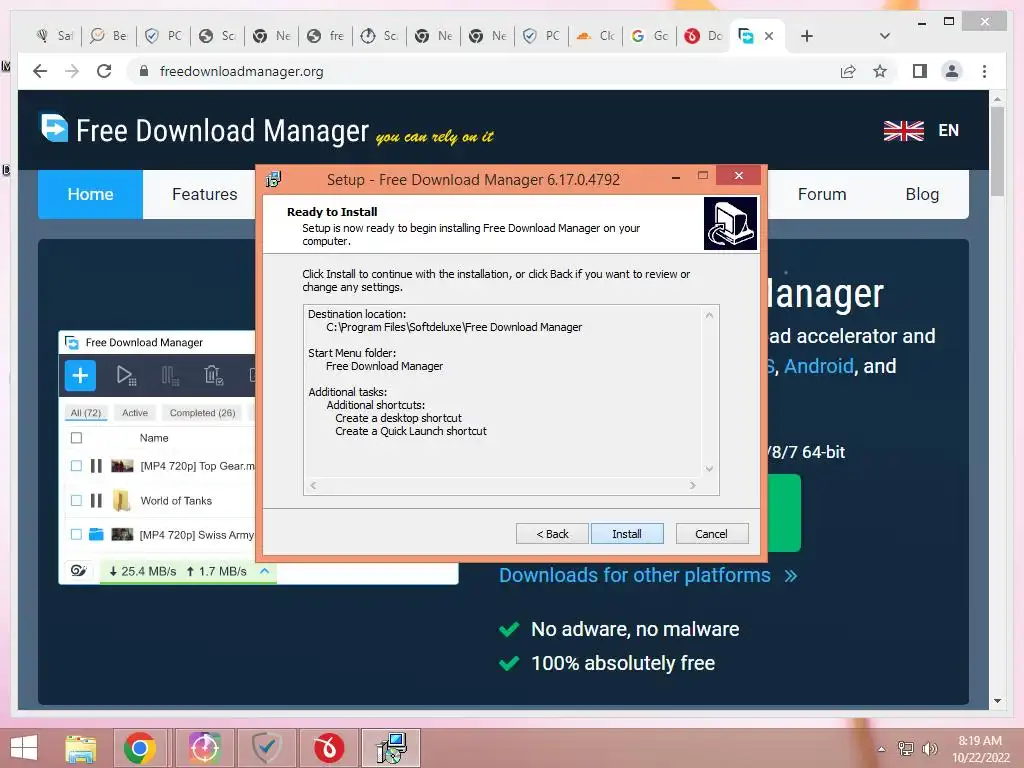The height and width of the screenshot is (768, 1024).
Task: Select the All (72) filter in the preview
Action: click(86, 413)
